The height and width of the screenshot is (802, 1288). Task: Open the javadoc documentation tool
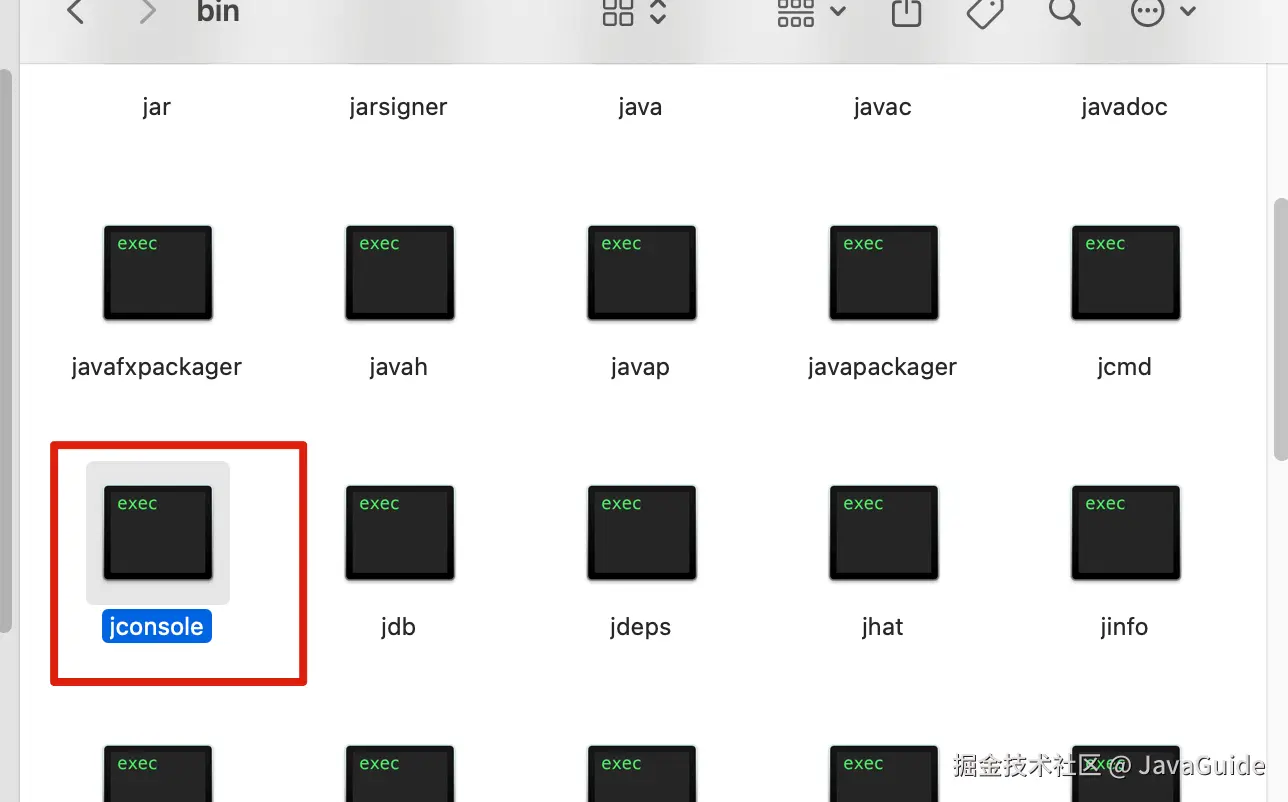(x=1124, y=107)
